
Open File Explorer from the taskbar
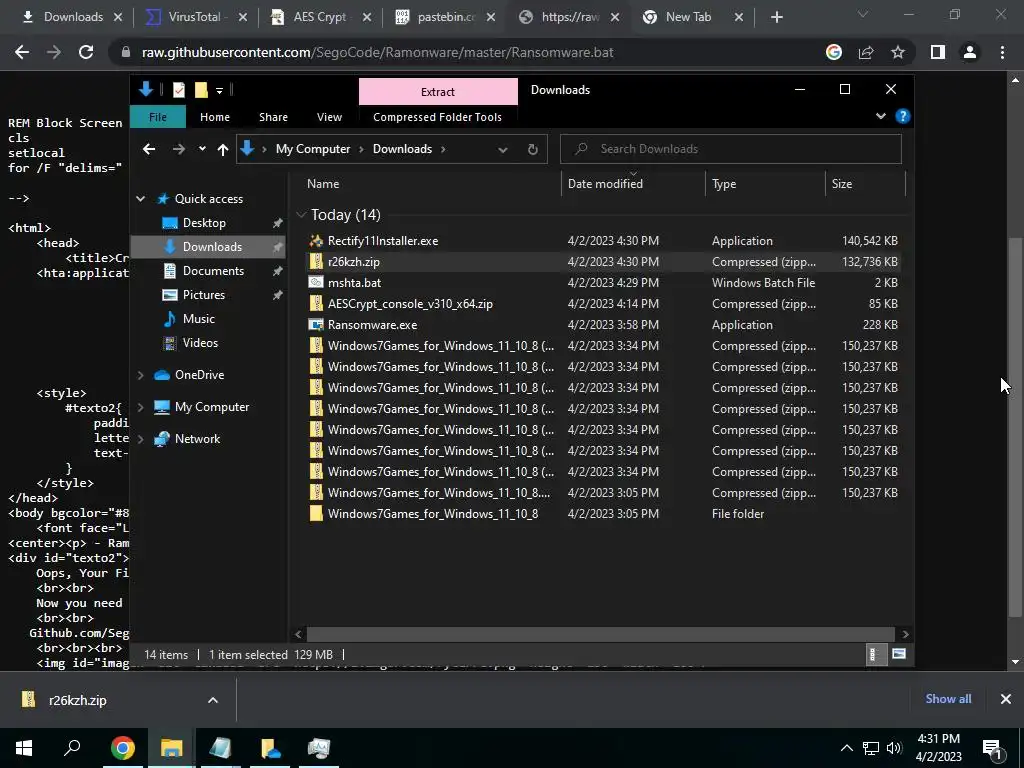click(x=171, y=748)
